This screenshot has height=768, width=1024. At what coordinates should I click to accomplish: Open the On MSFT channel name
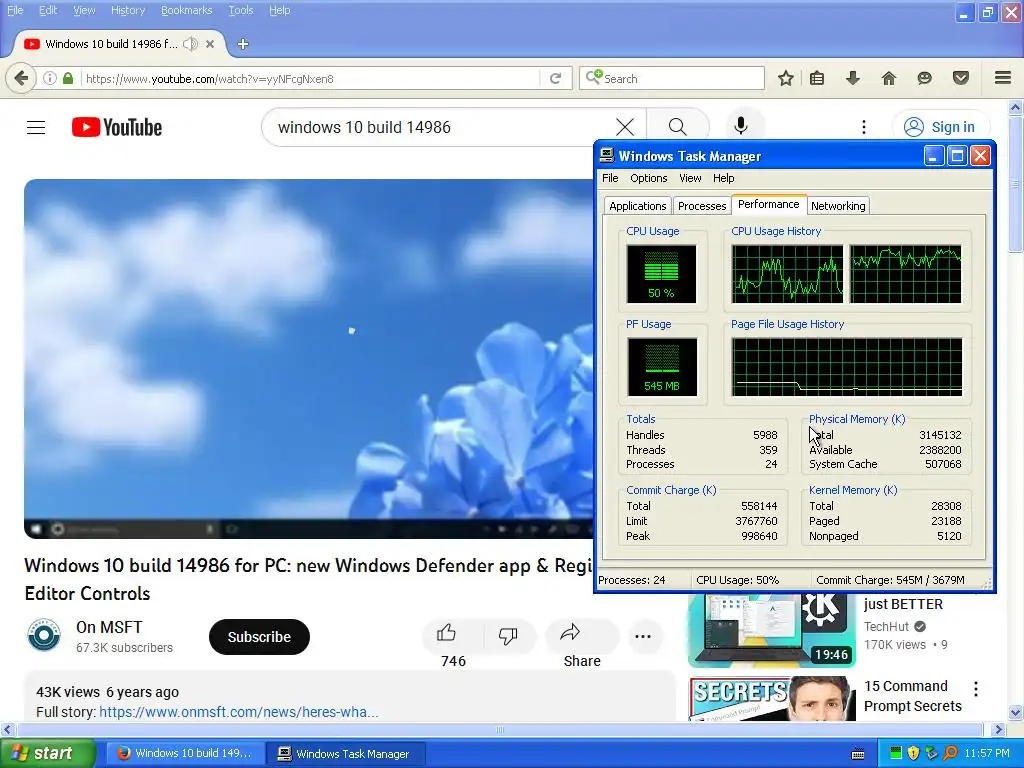click(x=109, y=627)
